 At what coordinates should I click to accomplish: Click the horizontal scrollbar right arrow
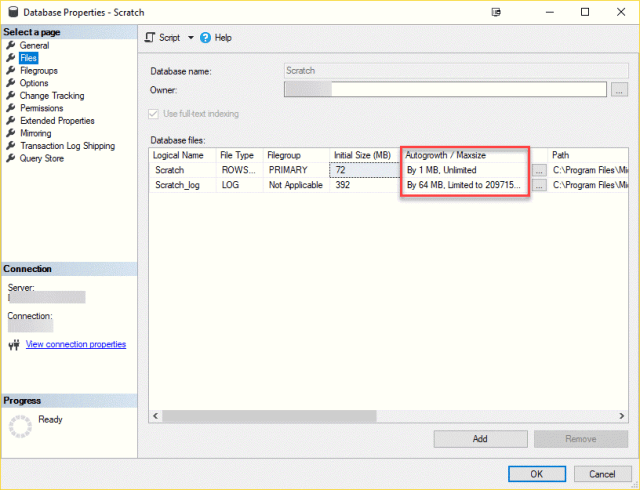click(x=622, y=416)
